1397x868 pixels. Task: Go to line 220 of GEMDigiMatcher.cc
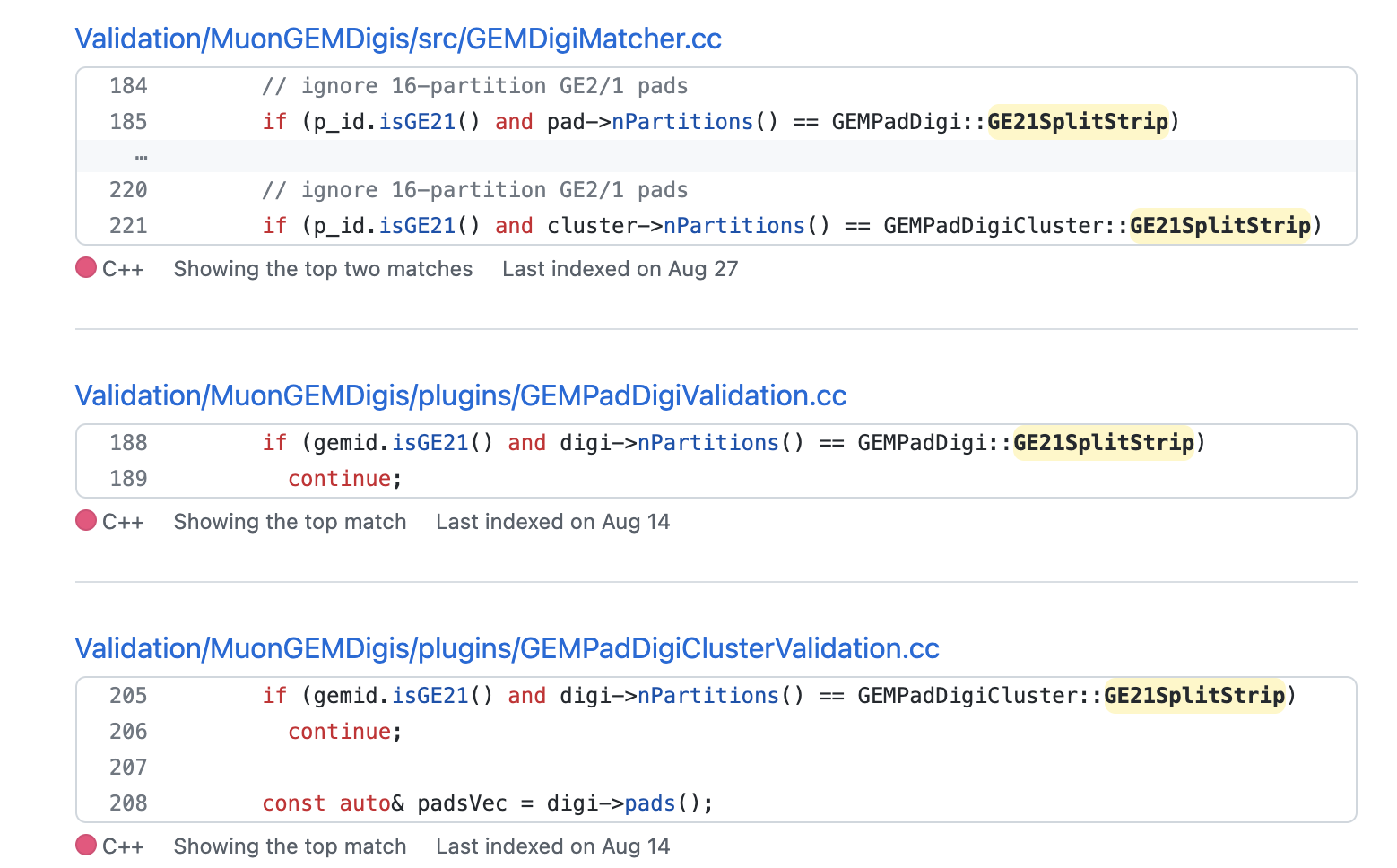coord(128,190)
